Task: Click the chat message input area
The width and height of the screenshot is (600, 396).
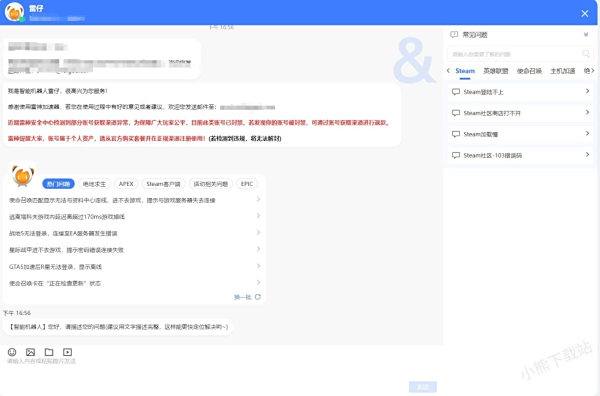Action: tap(222, 369)
